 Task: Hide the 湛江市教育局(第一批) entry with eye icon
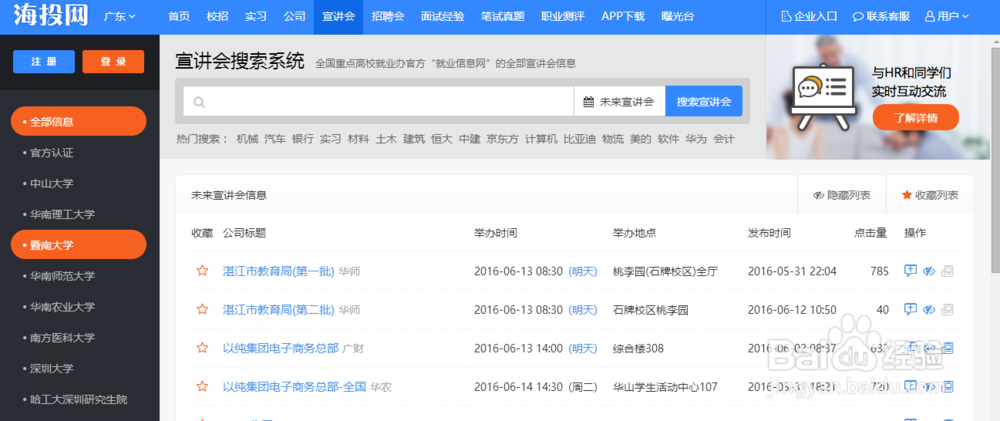929,271
